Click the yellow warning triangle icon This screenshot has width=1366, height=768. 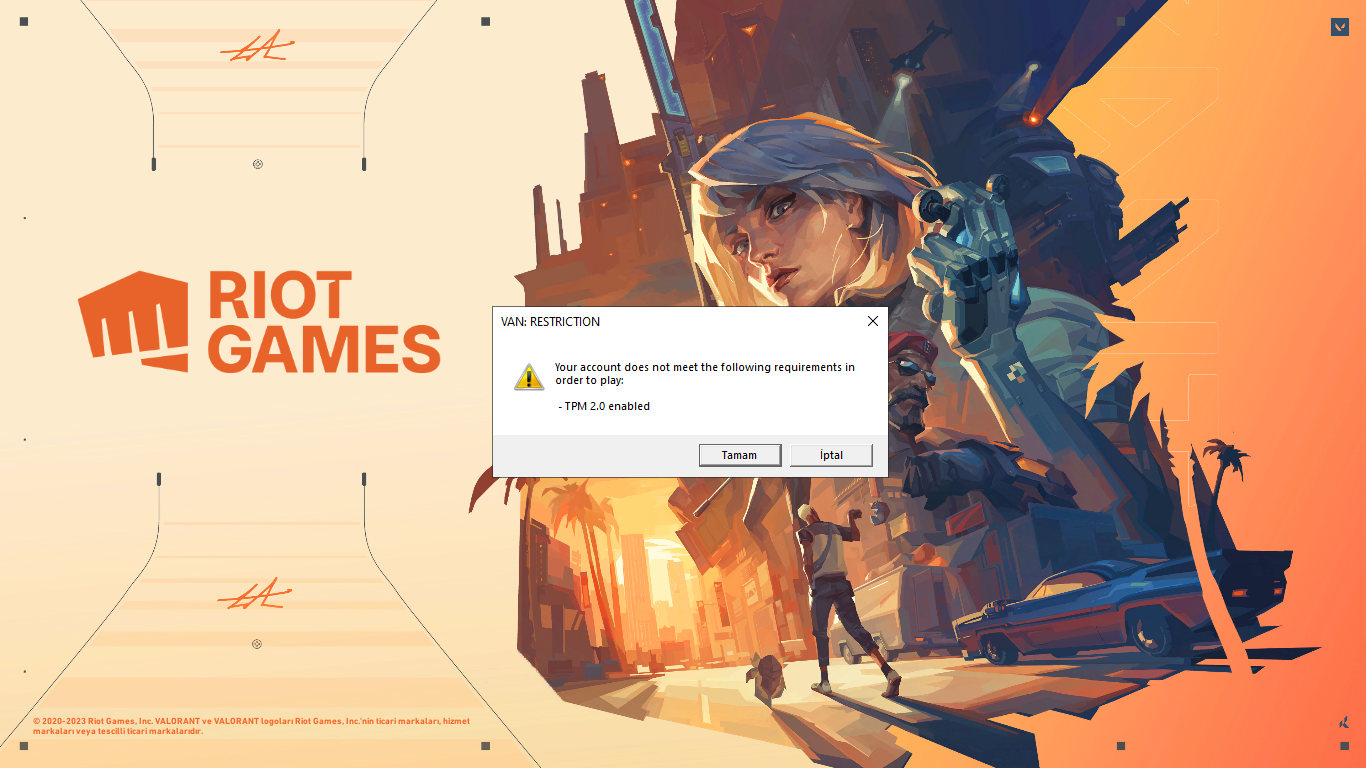click(x=529, y=377)
